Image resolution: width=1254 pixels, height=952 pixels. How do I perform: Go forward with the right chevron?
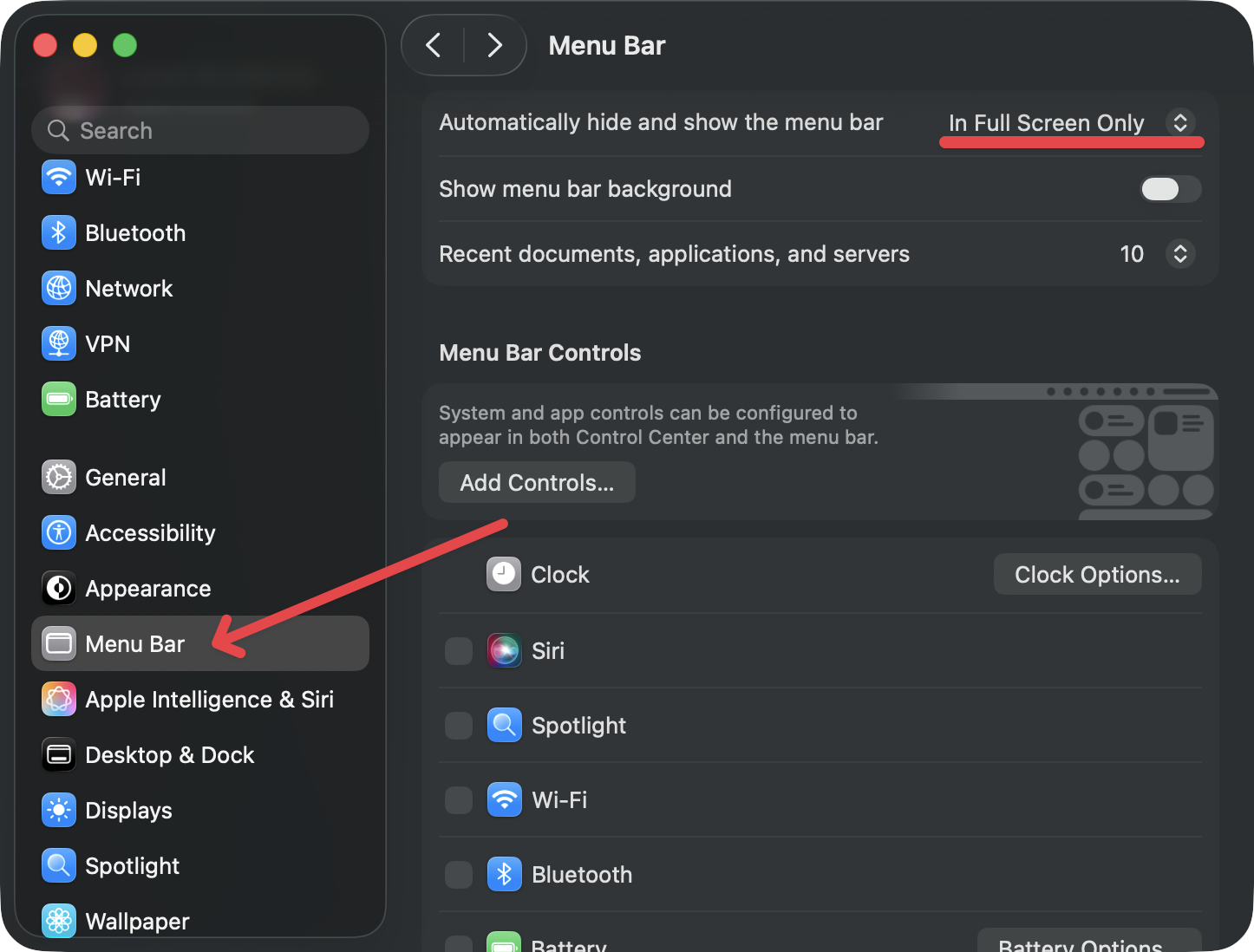point(494,45)
